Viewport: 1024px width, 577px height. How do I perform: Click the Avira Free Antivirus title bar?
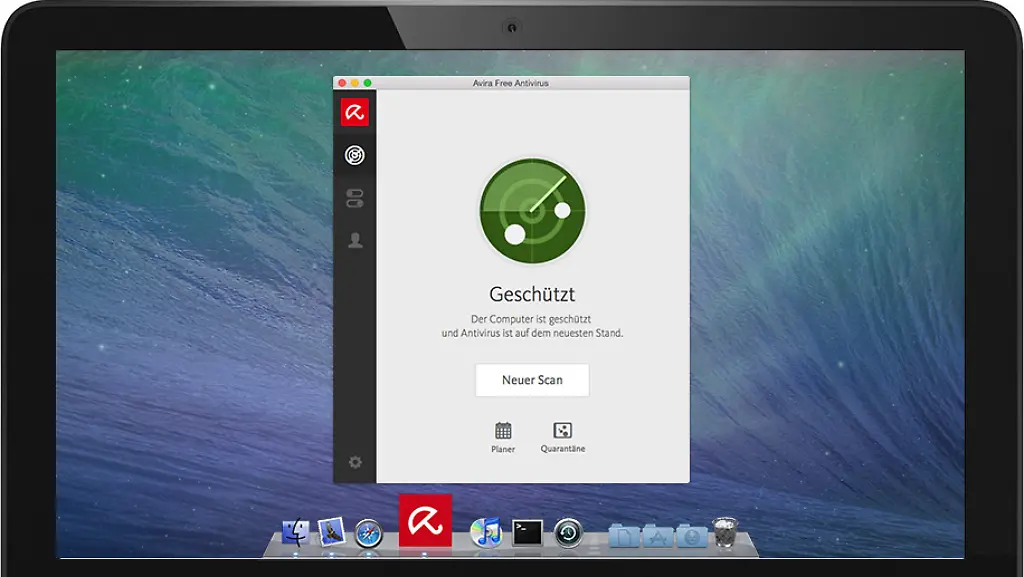pyautogui.click(x=511, y=83)
